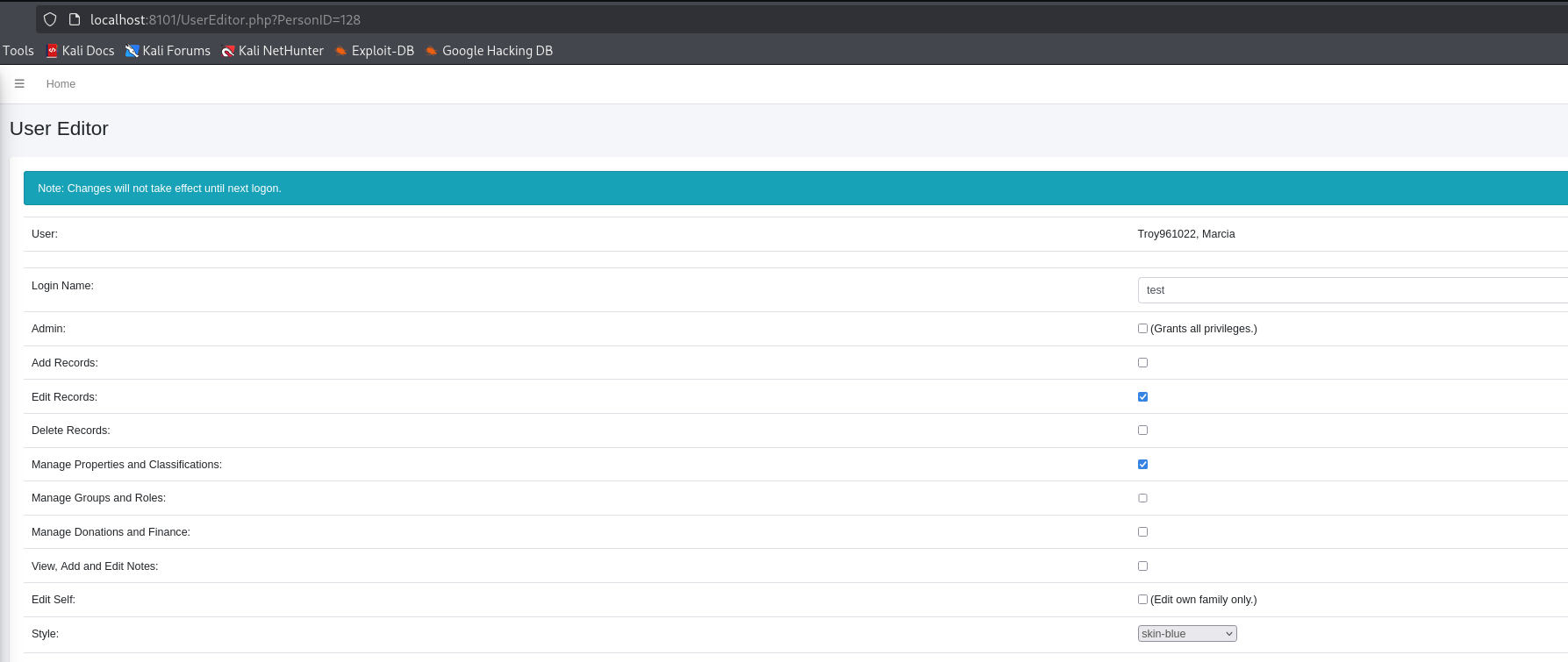This screenshot has height=662, width=1568.
Task: Click the 'Changes will not take effect' note
Action: [160, 189]
